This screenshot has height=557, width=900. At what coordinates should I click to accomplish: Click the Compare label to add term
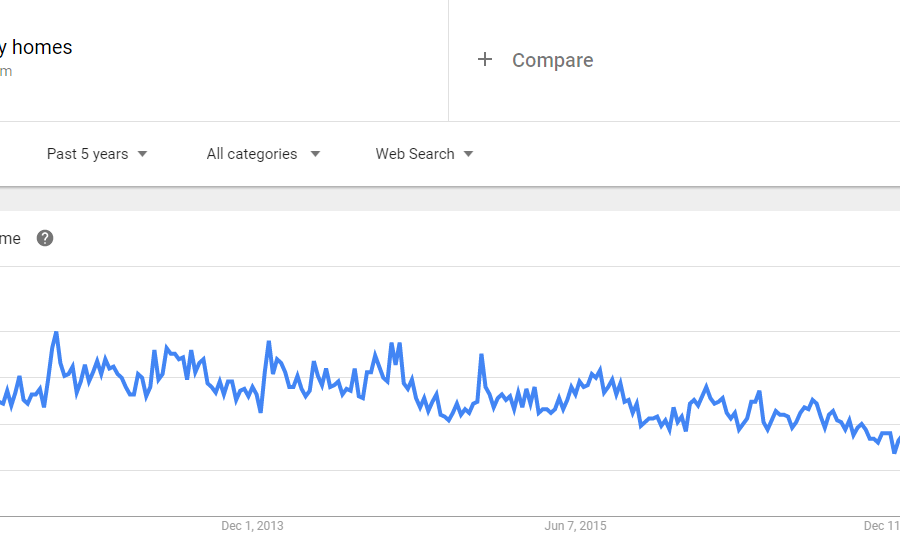[552, 60]
